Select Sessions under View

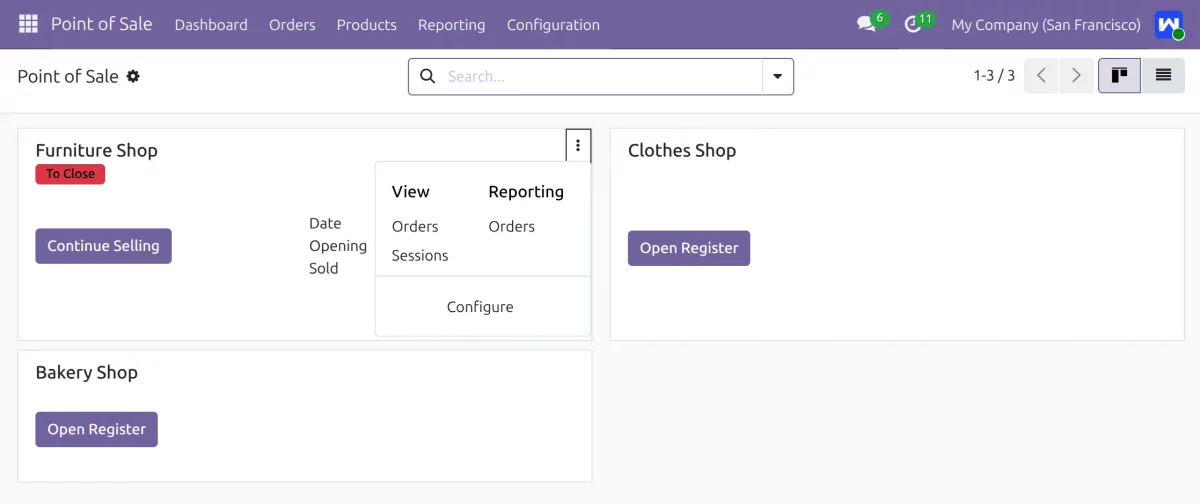point(420,255)
